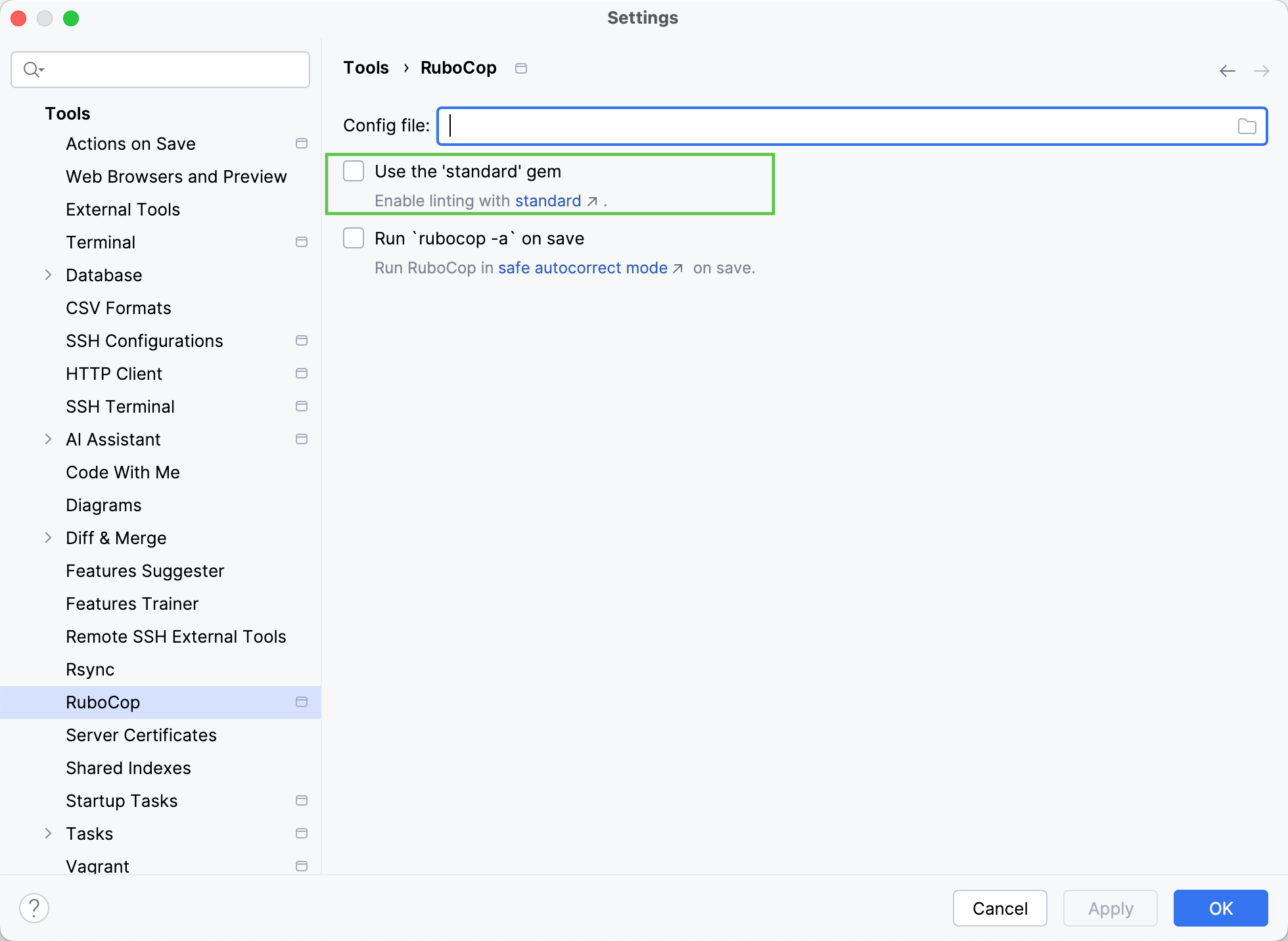This screenshot has width=1288, height=941.
Task: Focus the Config file input field
Action: 852,126
